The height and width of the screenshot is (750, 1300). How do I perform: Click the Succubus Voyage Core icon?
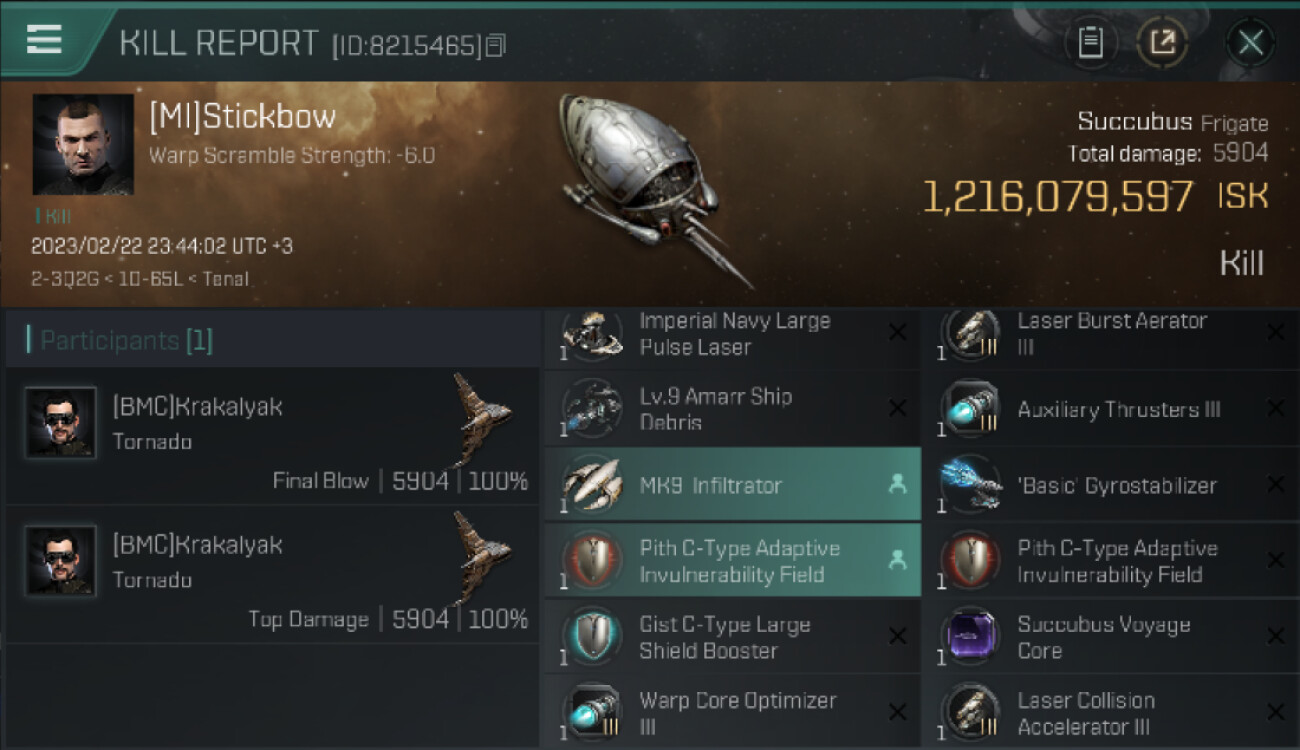click(970, 637)
